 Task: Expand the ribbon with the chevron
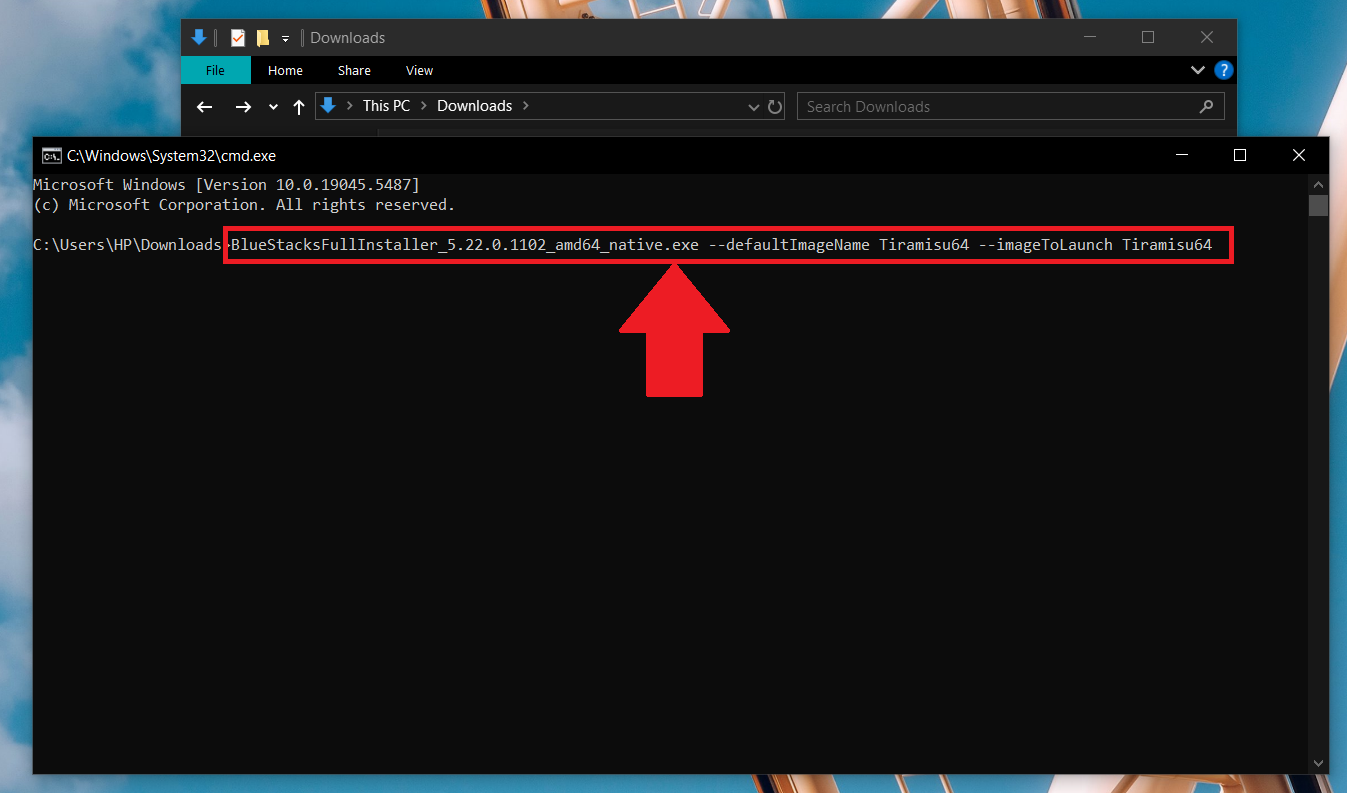1198,70
